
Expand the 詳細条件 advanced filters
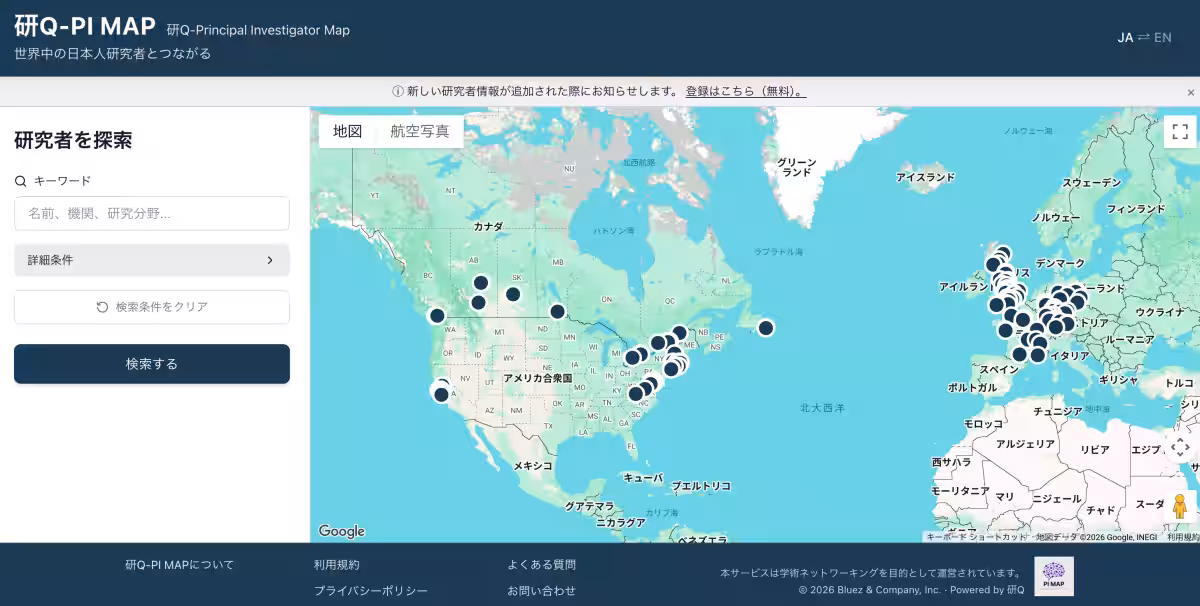pos(152,260)
